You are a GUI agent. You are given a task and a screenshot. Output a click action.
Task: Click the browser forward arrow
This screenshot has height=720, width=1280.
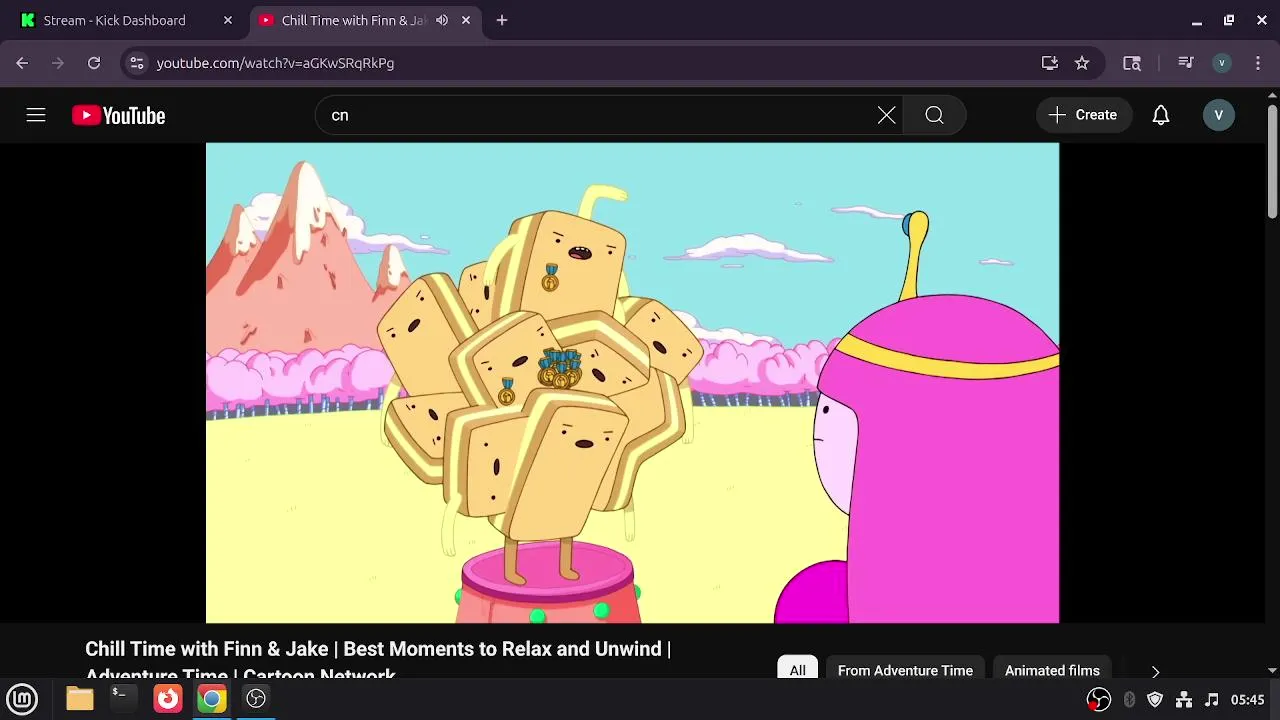[x=58, y=63]
